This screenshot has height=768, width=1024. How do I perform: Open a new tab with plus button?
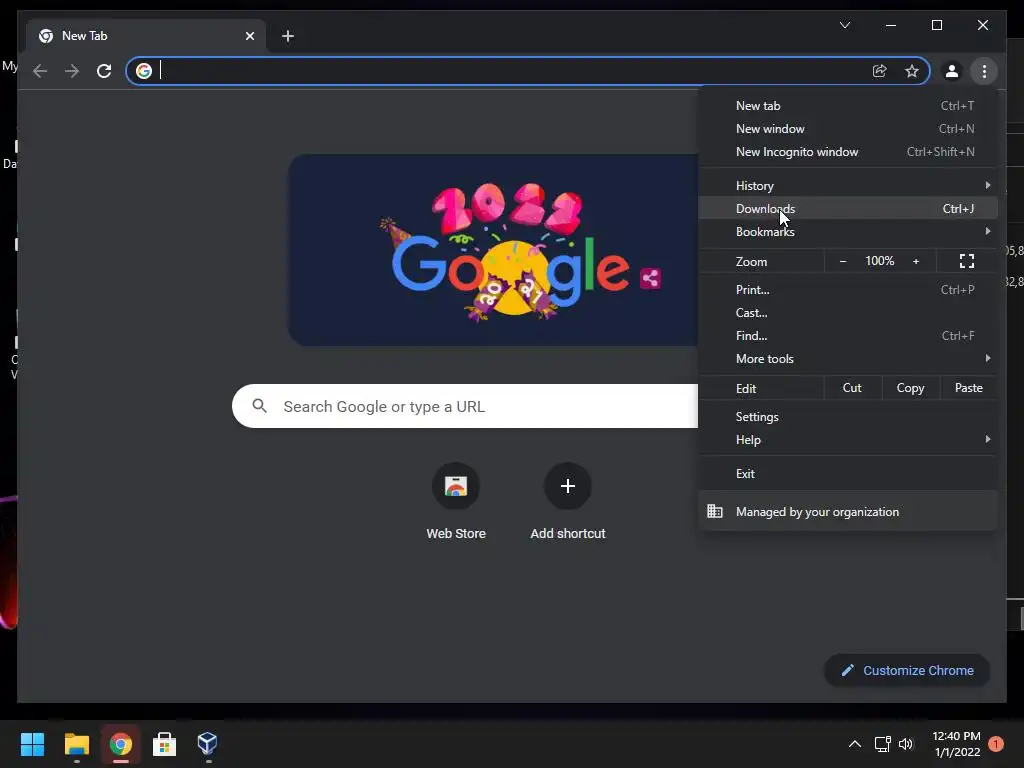[x=288, y=36]
